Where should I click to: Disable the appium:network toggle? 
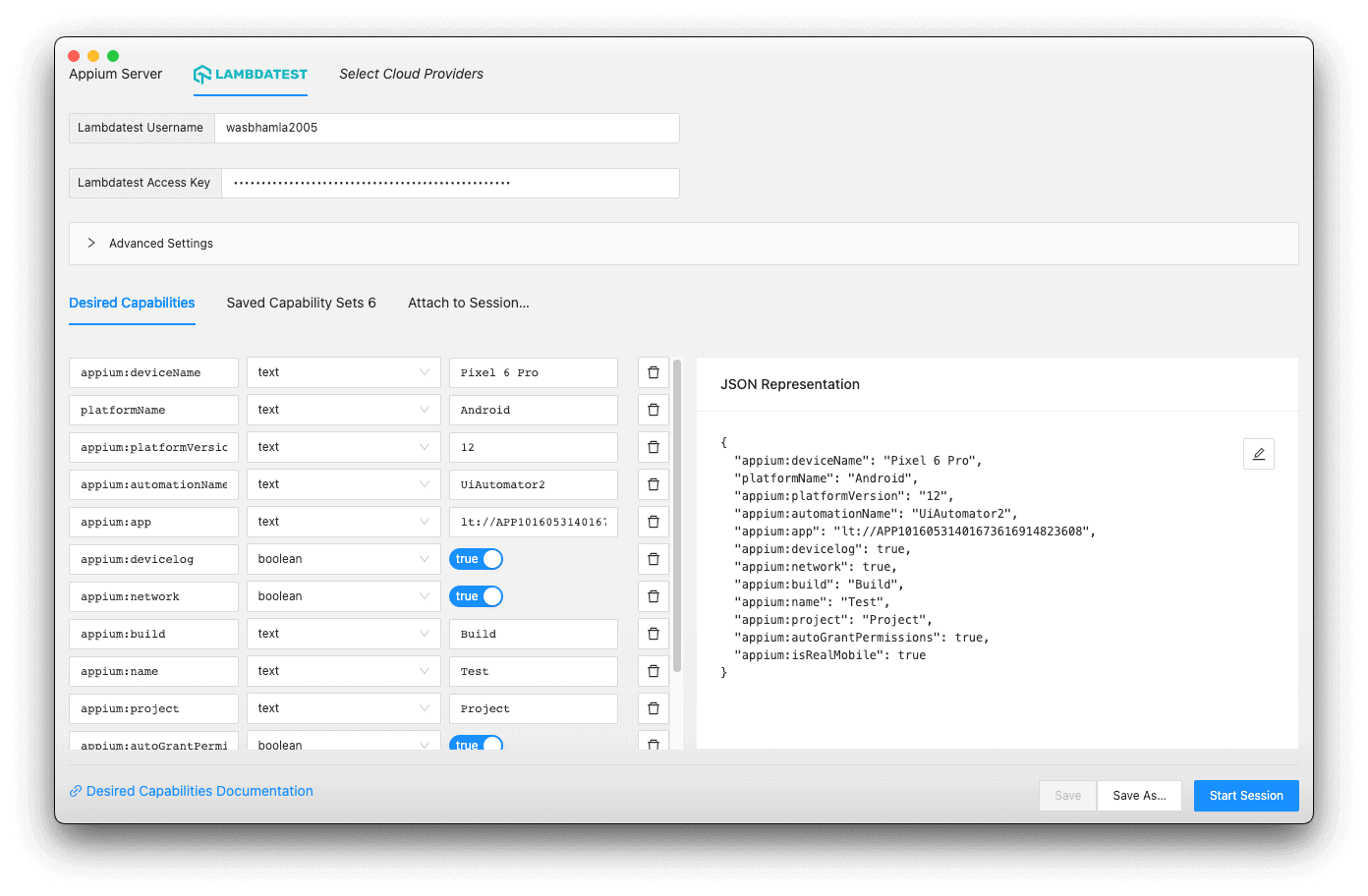coord(476,595)
